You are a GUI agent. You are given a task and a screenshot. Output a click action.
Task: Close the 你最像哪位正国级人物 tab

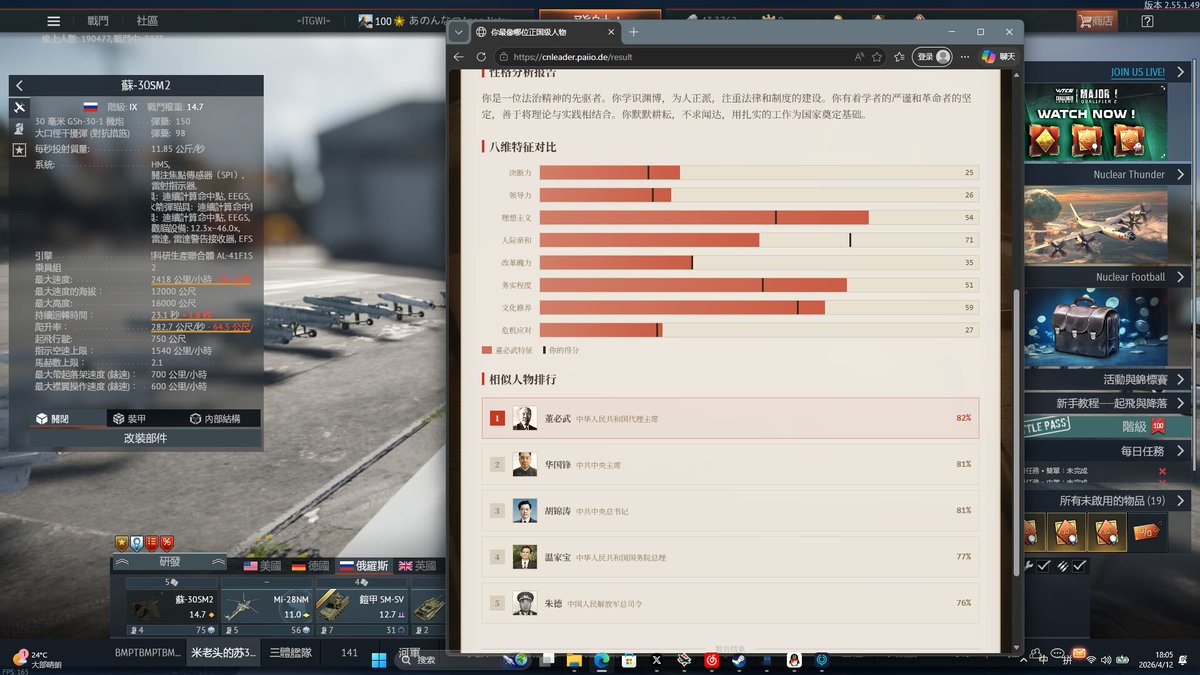pos(611,32)
